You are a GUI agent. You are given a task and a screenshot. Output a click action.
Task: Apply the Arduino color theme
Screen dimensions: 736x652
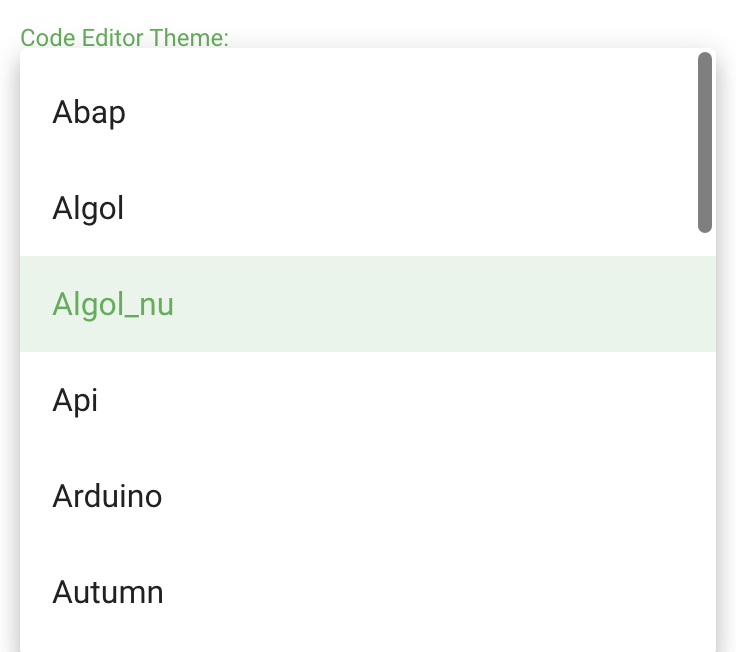[368, 496]
